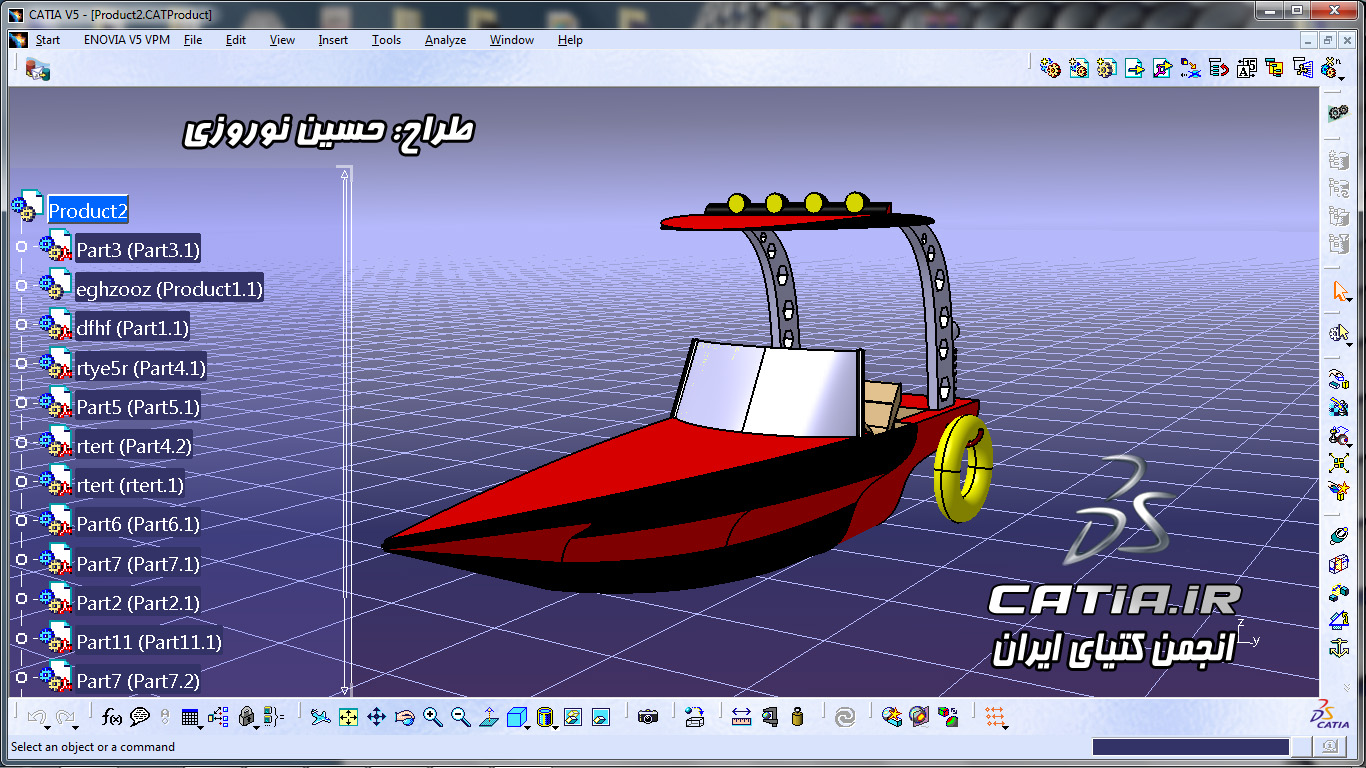Select Part7 (Part7.1) in tree
The width and height of the screenshot is (1366, 768).
click(x=138, y=564)
